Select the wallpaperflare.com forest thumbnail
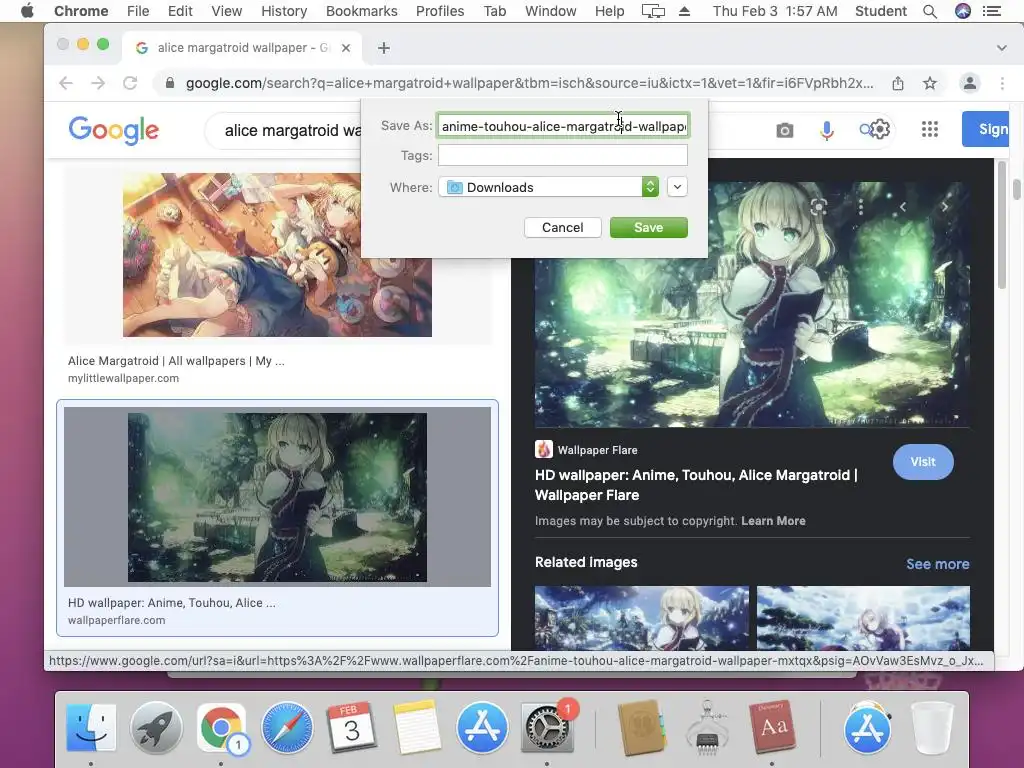 (278, 497)
